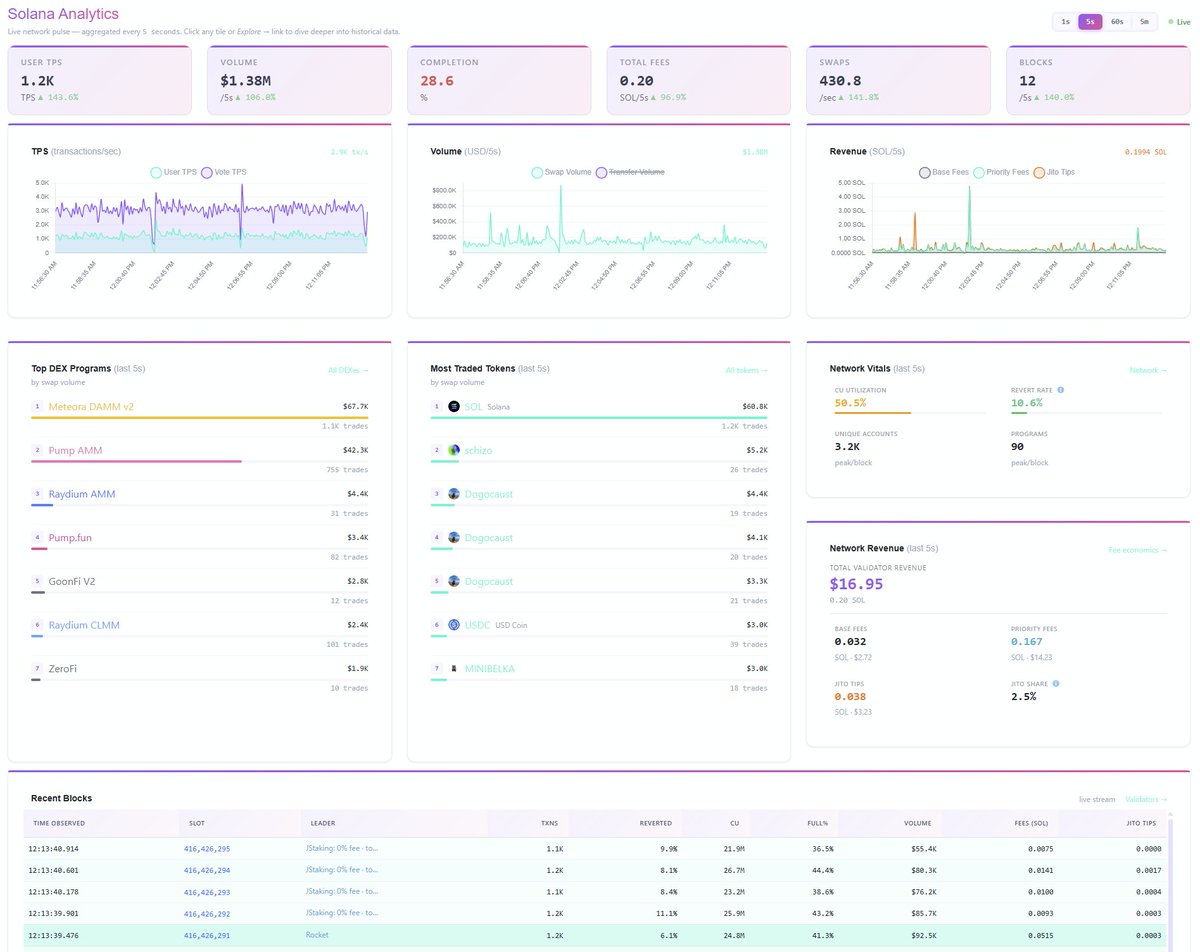
Task: Re-enable the struck-through Transfer Volume series
Action: coord(630,172)
